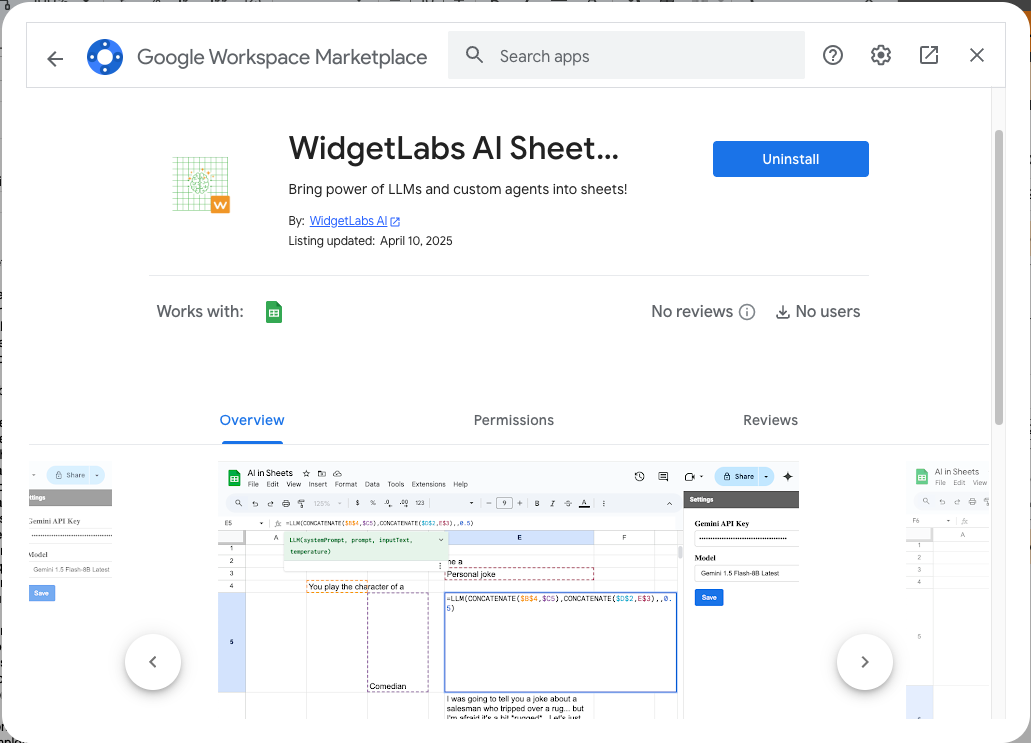Click the version history clock icon in screenshot
Viewport: 1031px width, 743px height.
[x=639, y=477]
